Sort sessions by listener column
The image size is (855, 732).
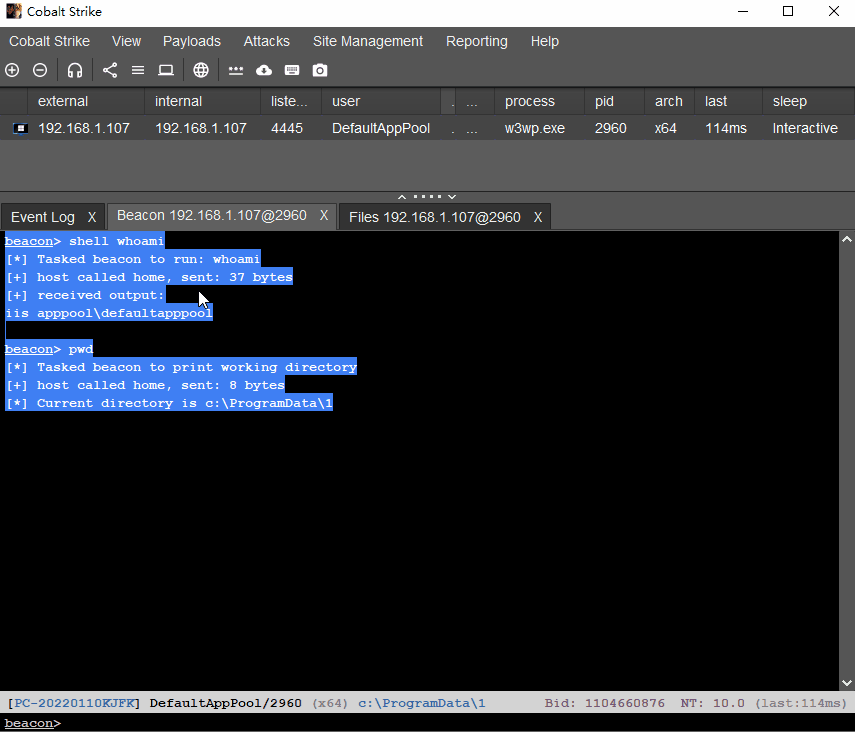[291, 101]
